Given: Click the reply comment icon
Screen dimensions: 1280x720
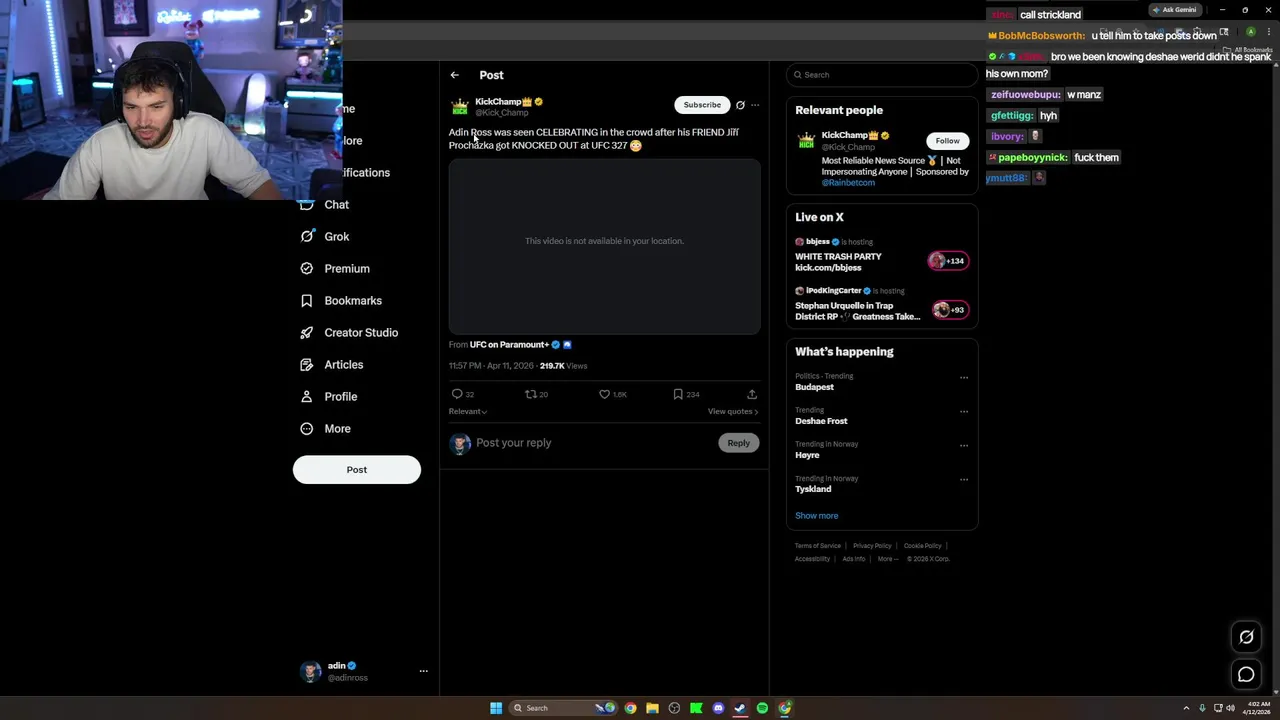Looking at the screenshot, I should tap(457, 394).
